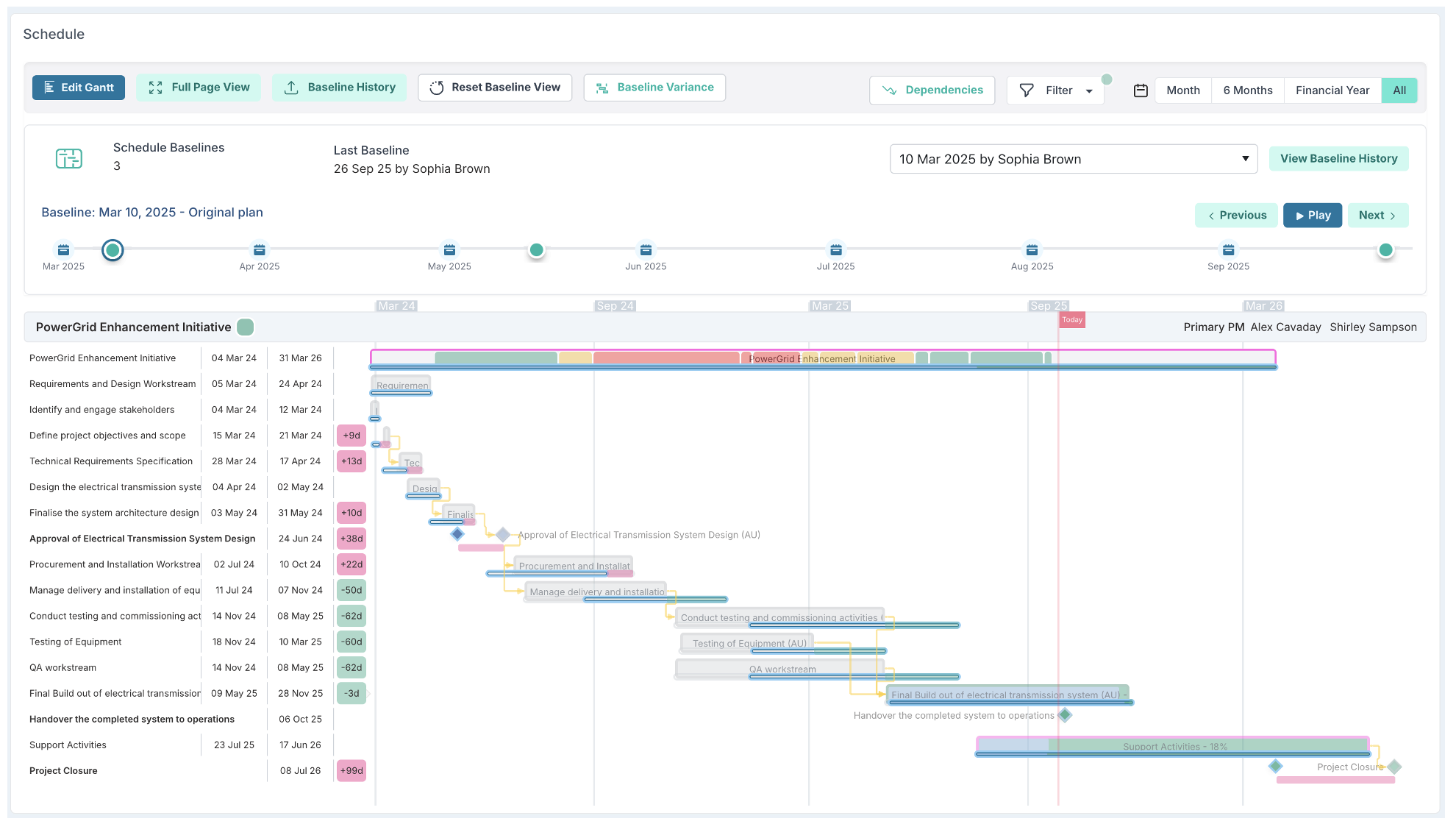Select the May 2025 baseline marker dot
The image size is (1456, 824).
(x=537, y=250)
